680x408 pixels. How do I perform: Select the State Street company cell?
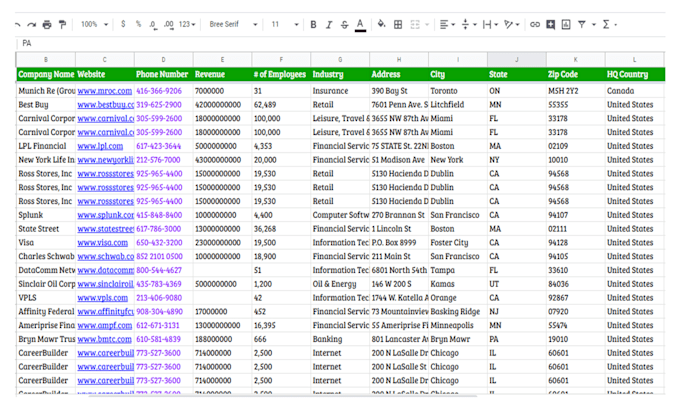[x=46, y=229]
